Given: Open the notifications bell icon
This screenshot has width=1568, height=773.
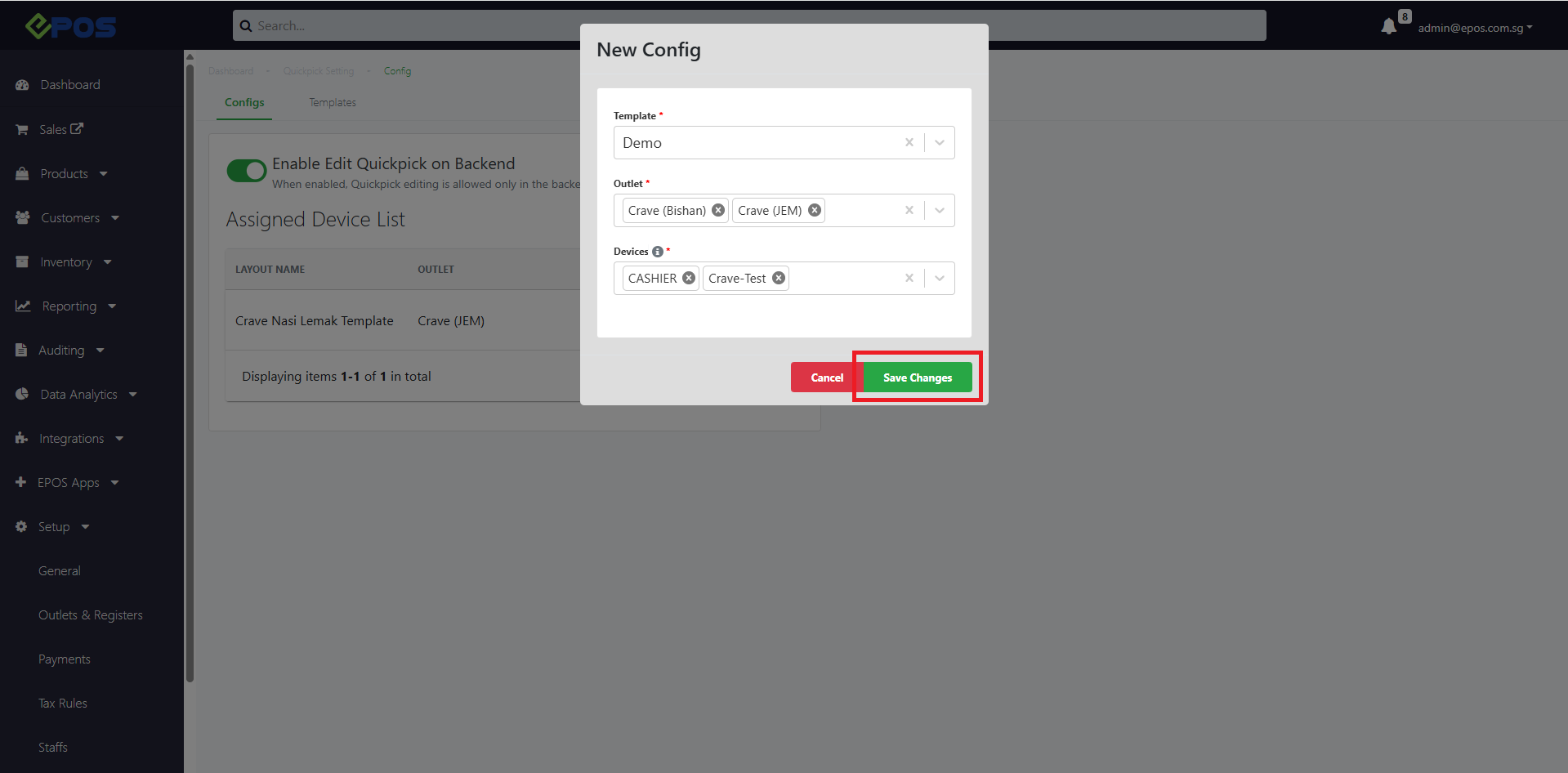Looking at the screenshot, I should [1388, 27].
